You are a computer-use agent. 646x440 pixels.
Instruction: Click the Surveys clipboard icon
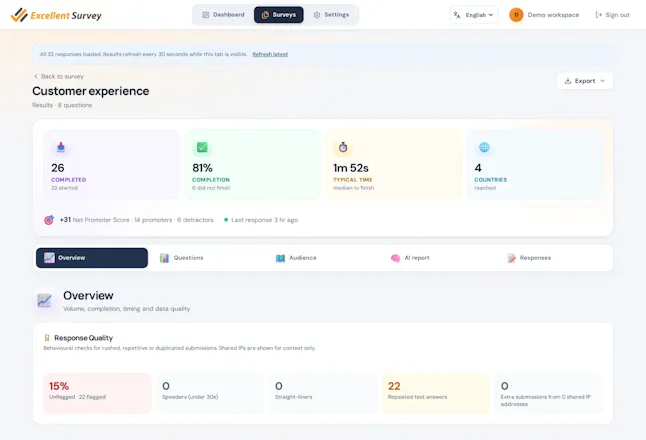(x=265, y=15)
